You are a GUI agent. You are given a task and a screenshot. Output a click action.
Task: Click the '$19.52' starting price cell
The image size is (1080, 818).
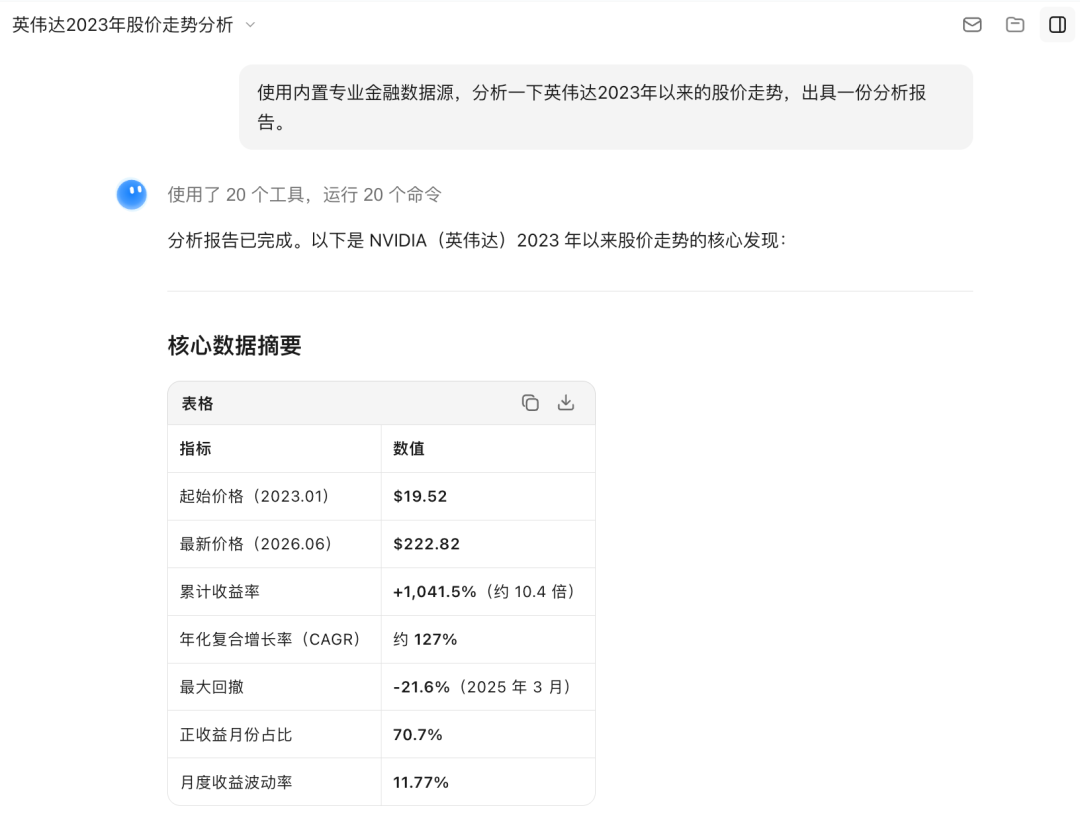[420, 496]
